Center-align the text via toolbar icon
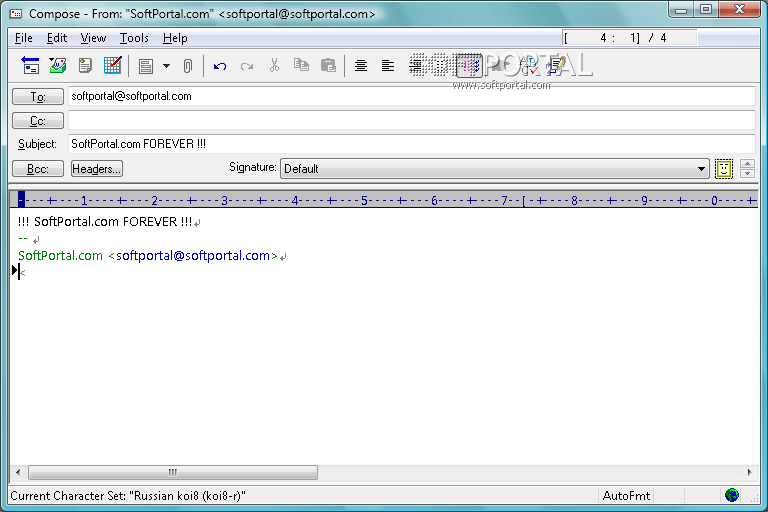This screenshot has height=512, width=768. pos(361,66)
